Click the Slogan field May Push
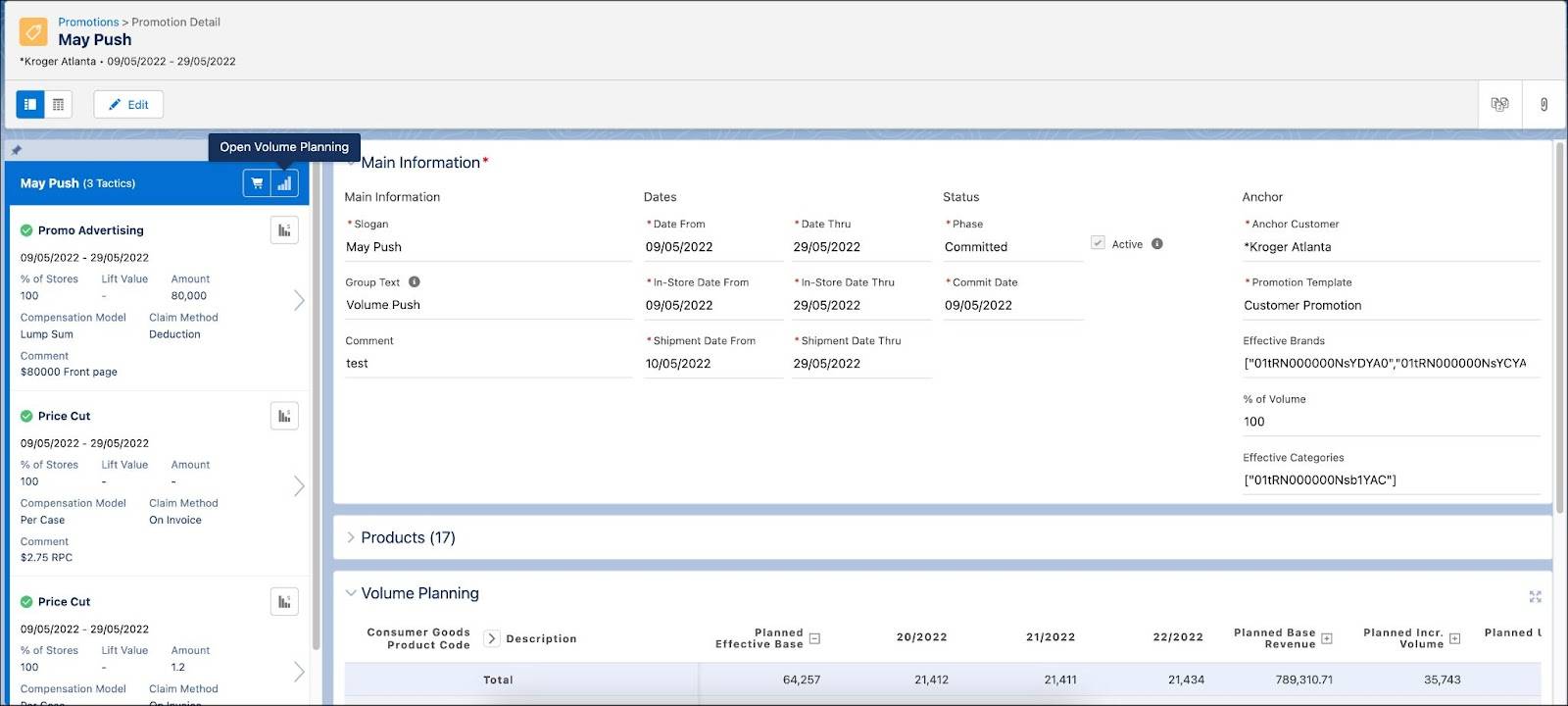This screenshot has height=706, width=1568. click(488, 247)
